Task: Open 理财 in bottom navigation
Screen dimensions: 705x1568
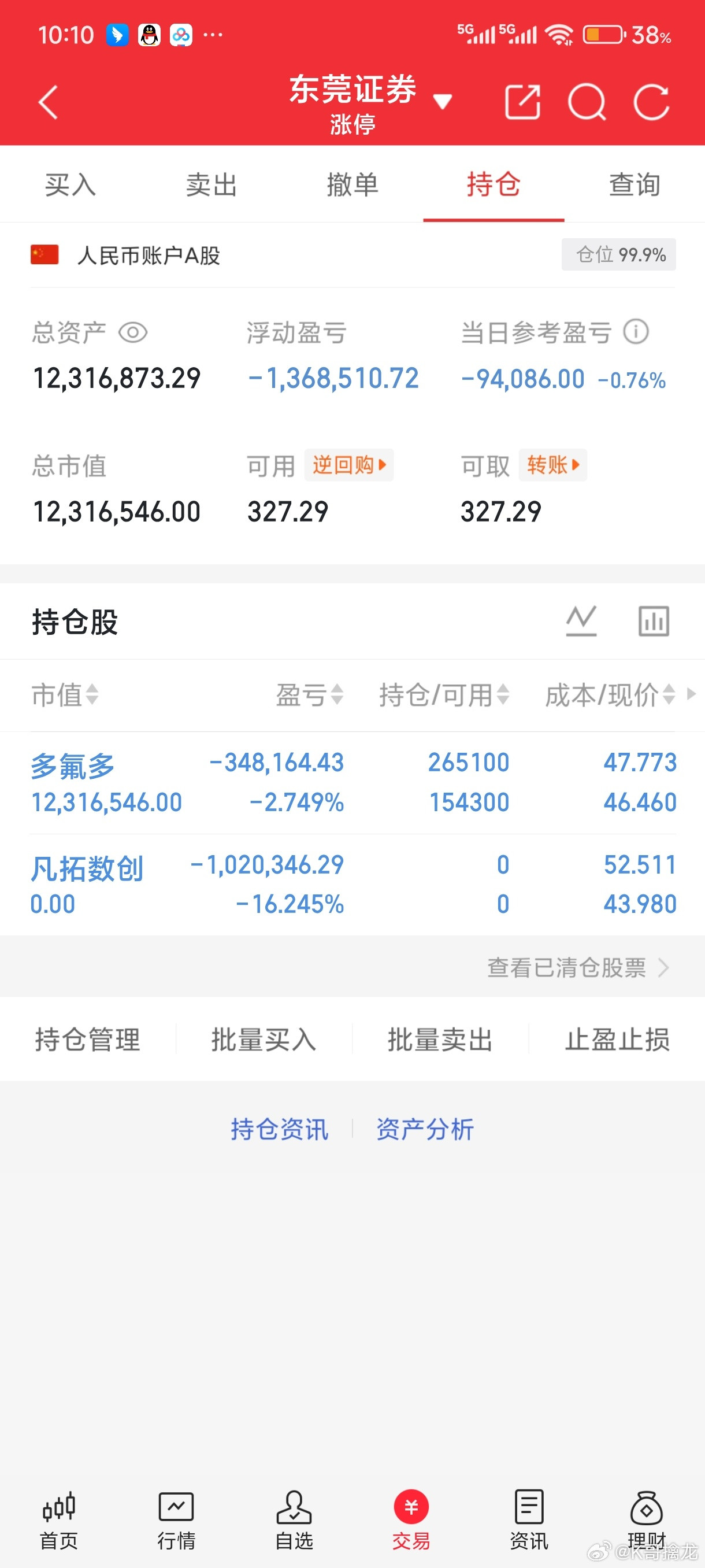Action: coord(646,1521)
